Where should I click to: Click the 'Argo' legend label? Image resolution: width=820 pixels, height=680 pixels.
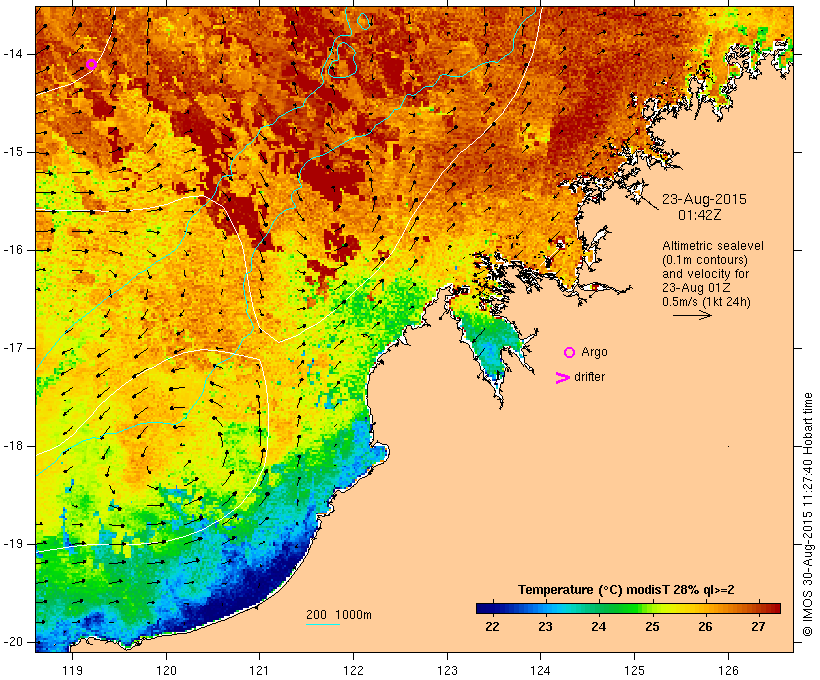(595, 352)
